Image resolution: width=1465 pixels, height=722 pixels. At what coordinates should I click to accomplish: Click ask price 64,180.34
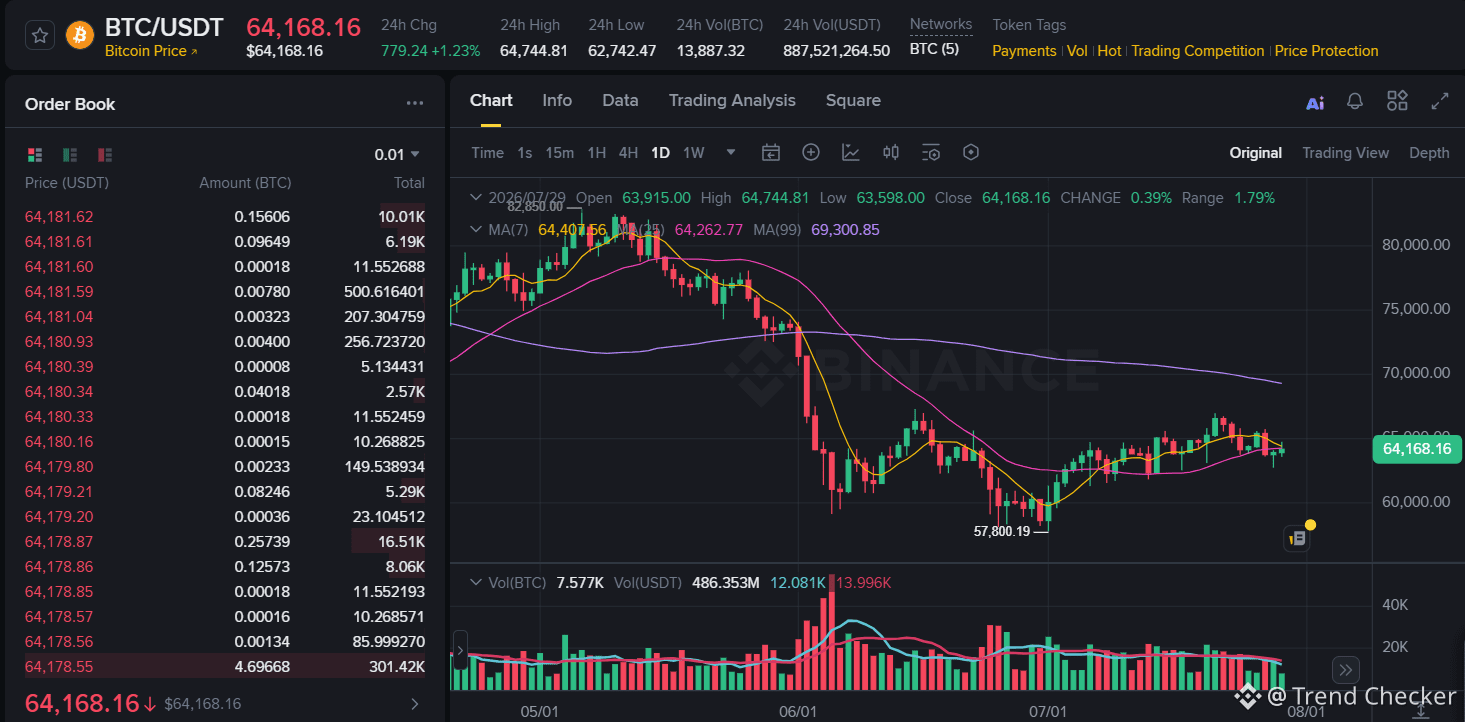(x=59, y=392)
